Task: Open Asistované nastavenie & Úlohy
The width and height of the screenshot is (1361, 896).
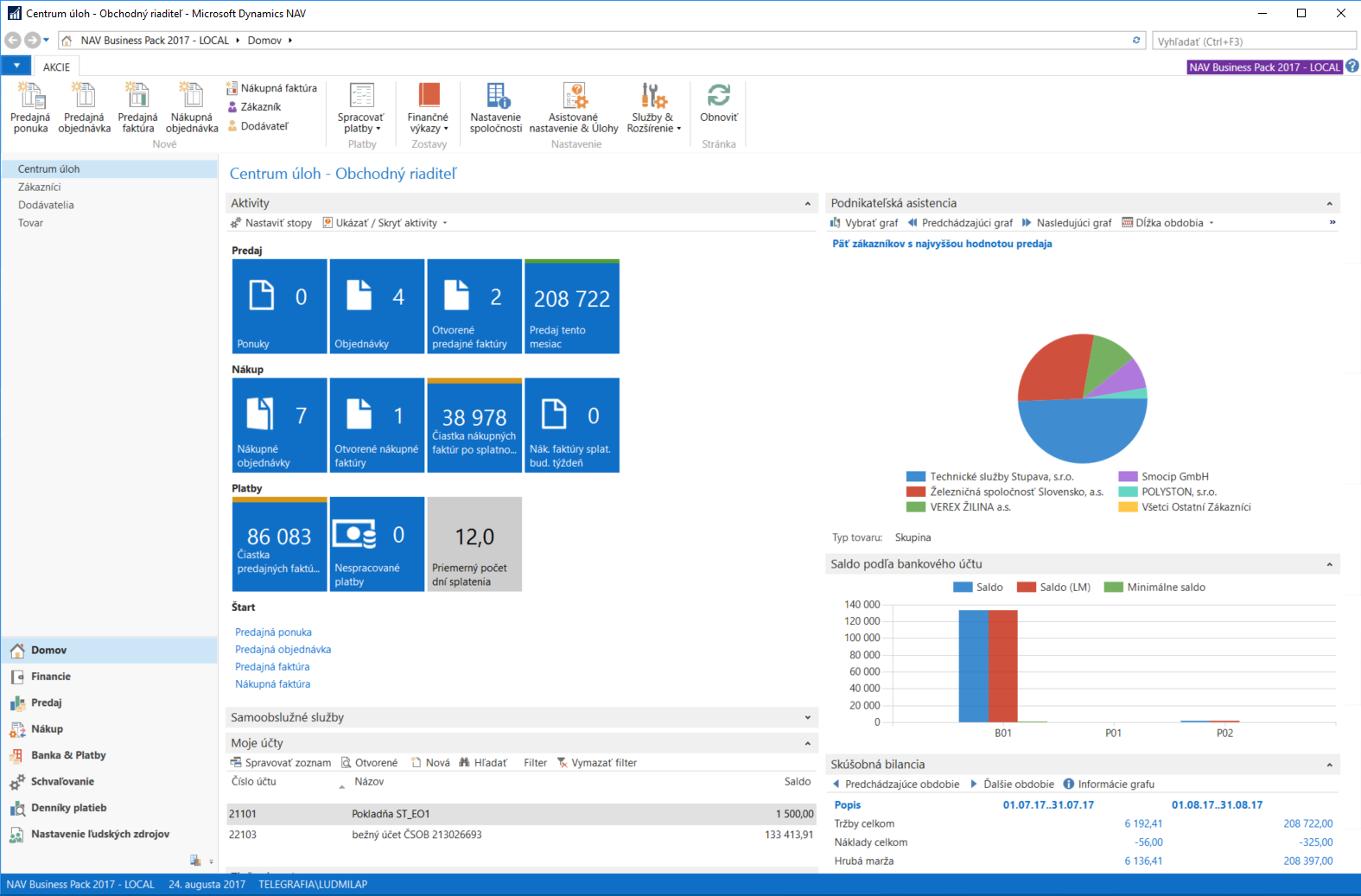Action: tap(574, 107)
